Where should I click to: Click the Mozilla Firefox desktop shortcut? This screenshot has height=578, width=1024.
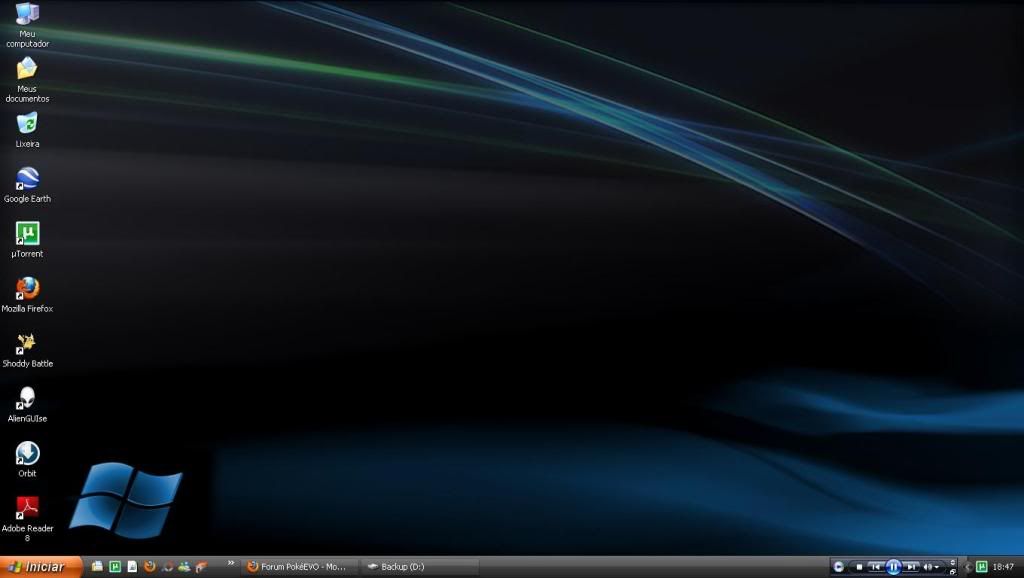pos(27,289)
